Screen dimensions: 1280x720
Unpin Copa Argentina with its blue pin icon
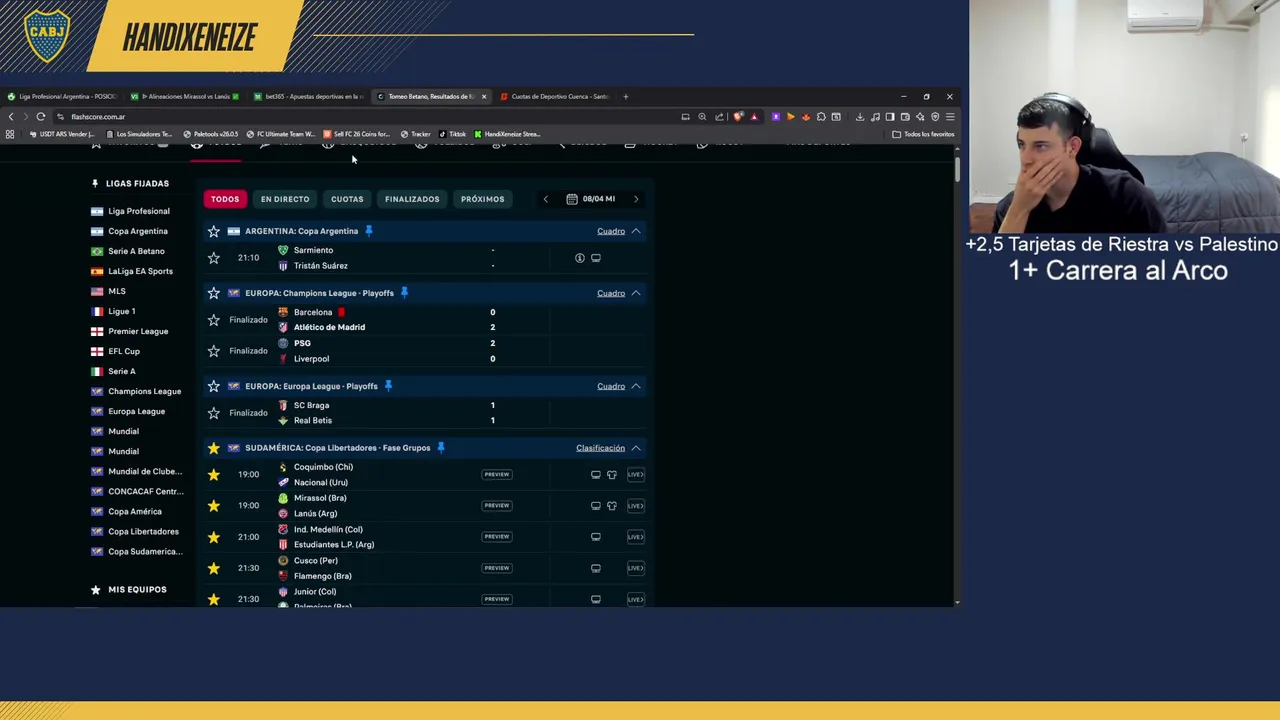368,231
